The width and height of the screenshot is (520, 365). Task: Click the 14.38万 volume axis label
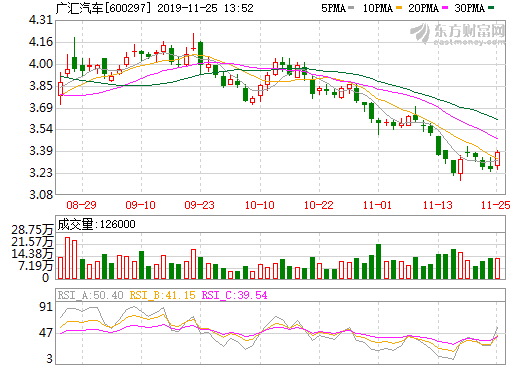tap(32, 254)
